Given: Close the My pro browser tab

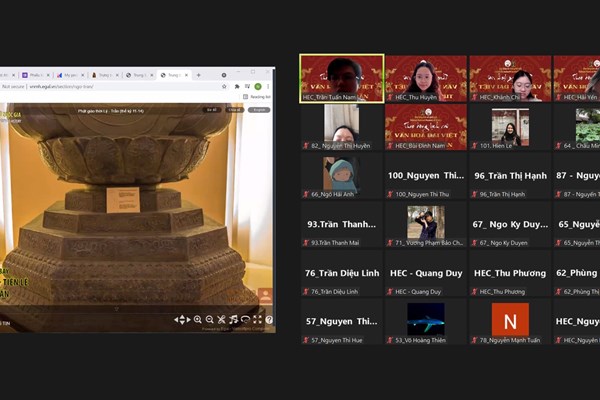Looking at the screenshot, I should click(x=82, y=75).
